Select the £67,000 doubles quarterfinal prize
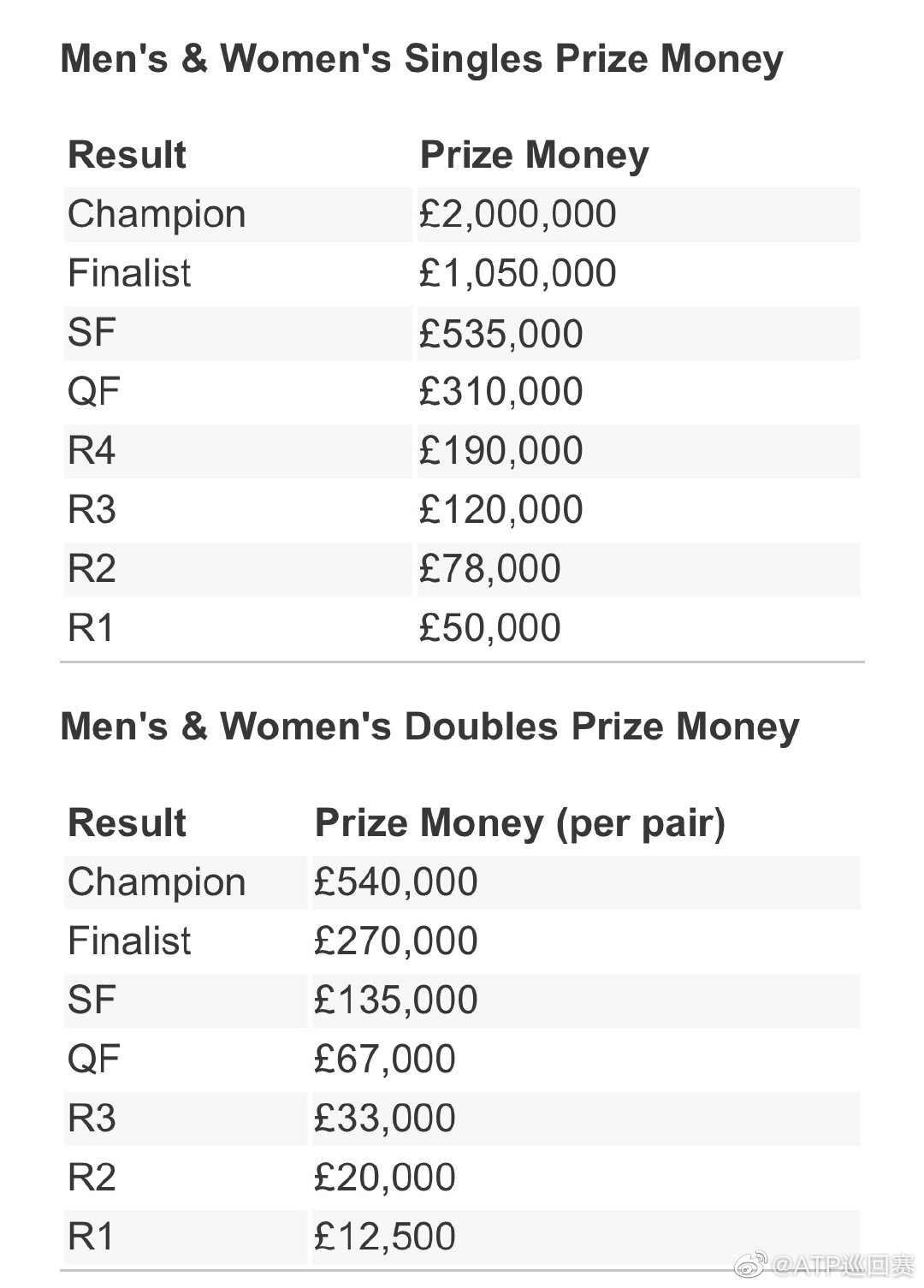This screenshot has width=924, height=1288. click(384, 1059)
